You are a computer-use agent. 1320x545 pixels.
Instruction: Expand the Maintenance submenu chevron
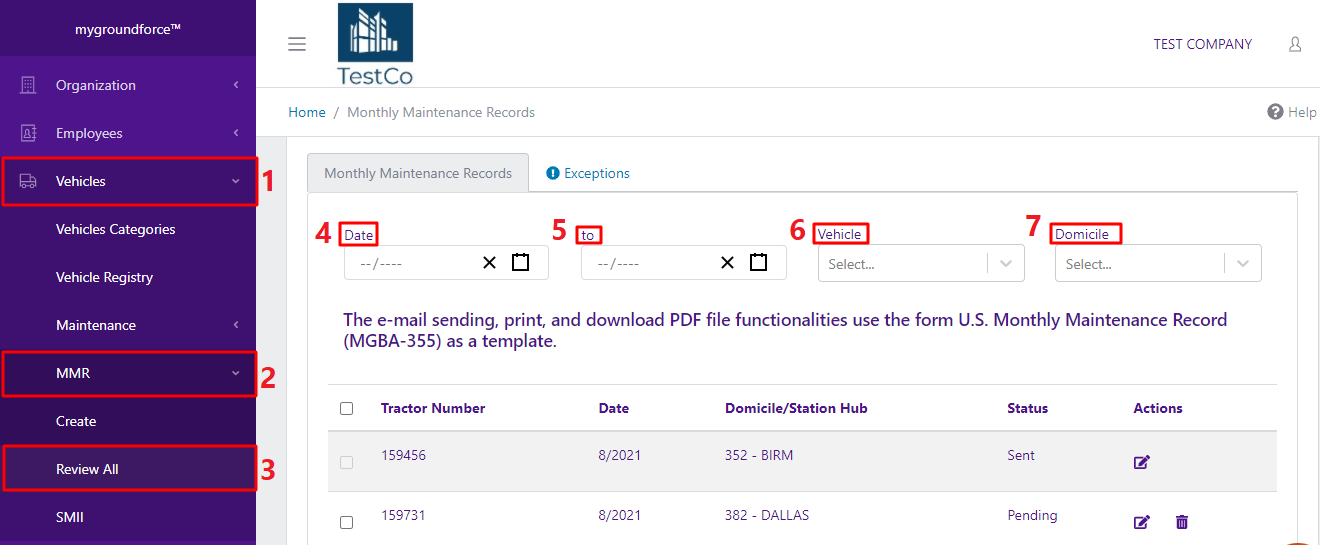[x=236, y=325]
